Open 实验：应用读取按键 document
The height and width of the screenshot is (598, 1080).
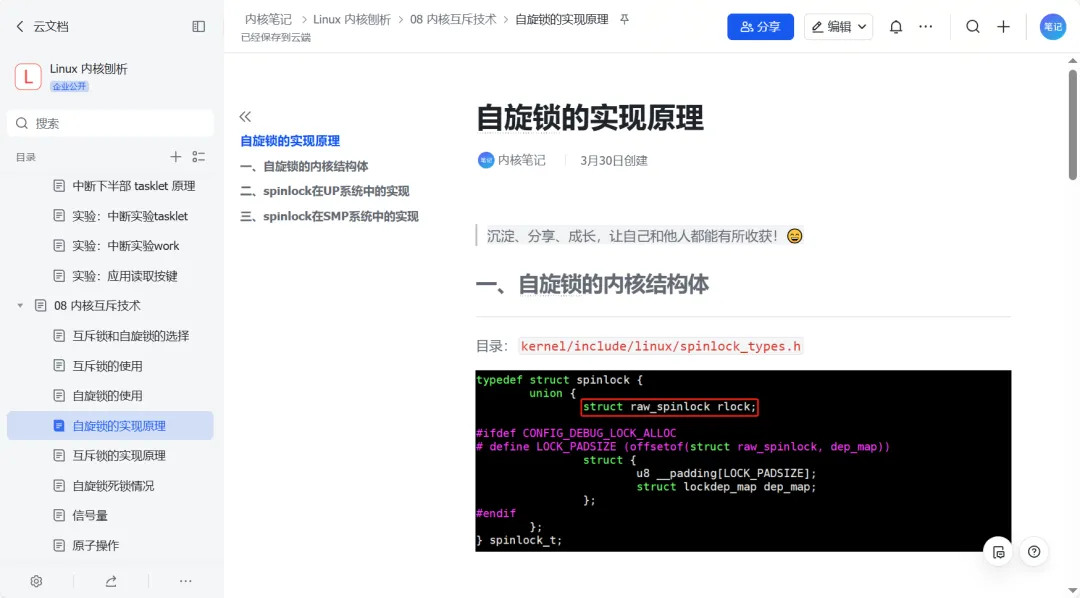pos(124,276)
